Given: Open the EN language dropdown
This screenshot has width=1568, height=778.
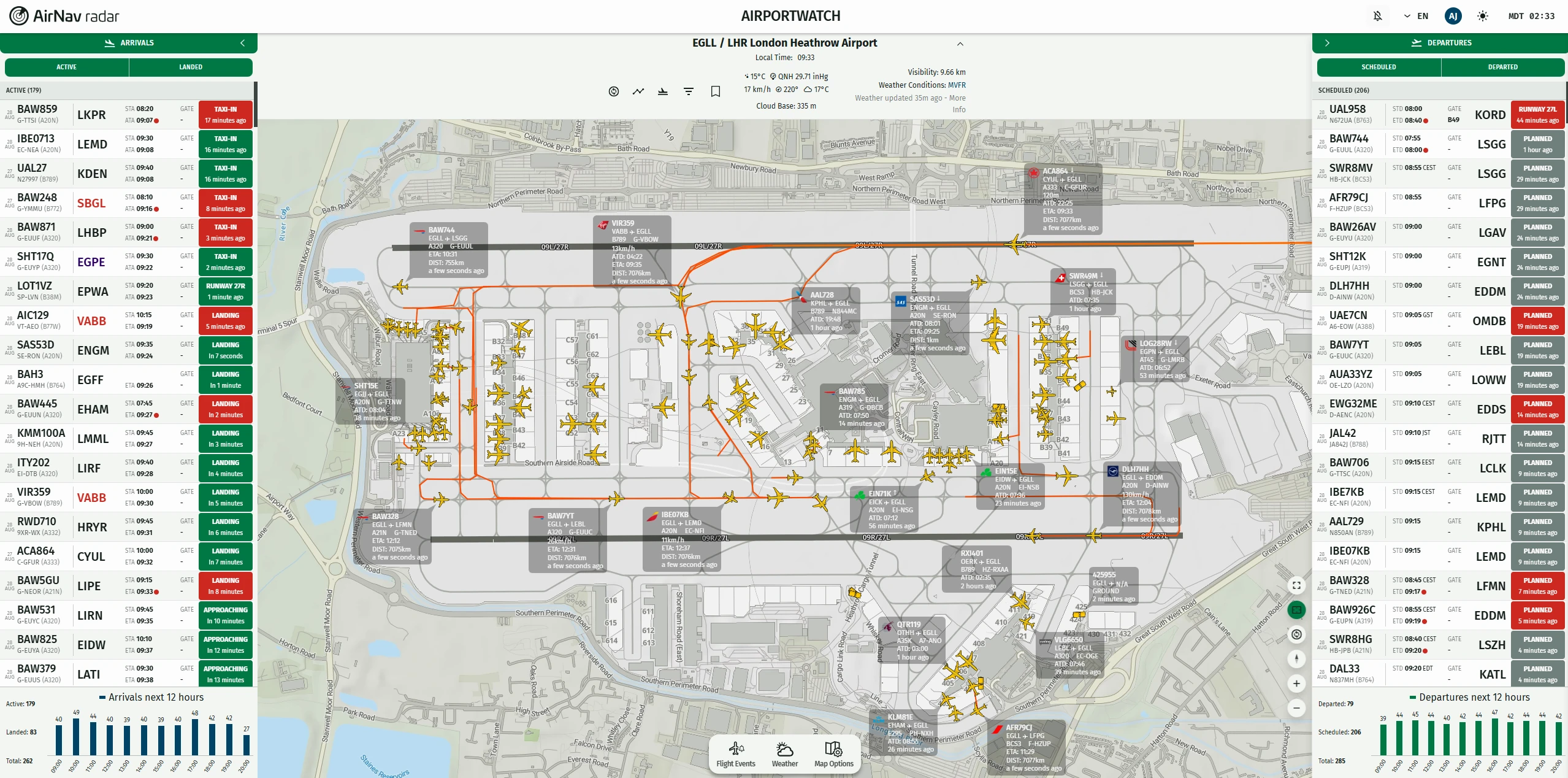Looking at the screenshot, I should pyautogui.click(x=1416, y=16).
